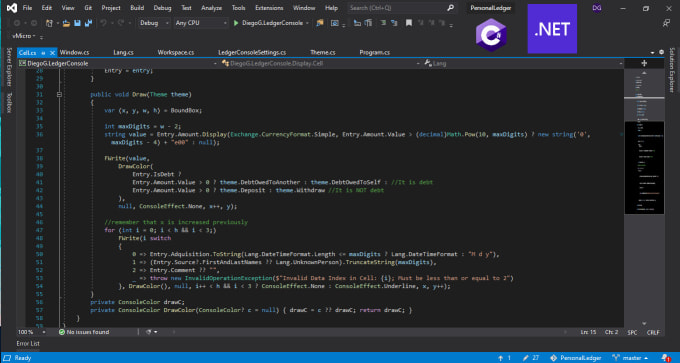Open the Debug configuration dropdown
The height and width of the screenshot is (363, 680).
point(154,23)
